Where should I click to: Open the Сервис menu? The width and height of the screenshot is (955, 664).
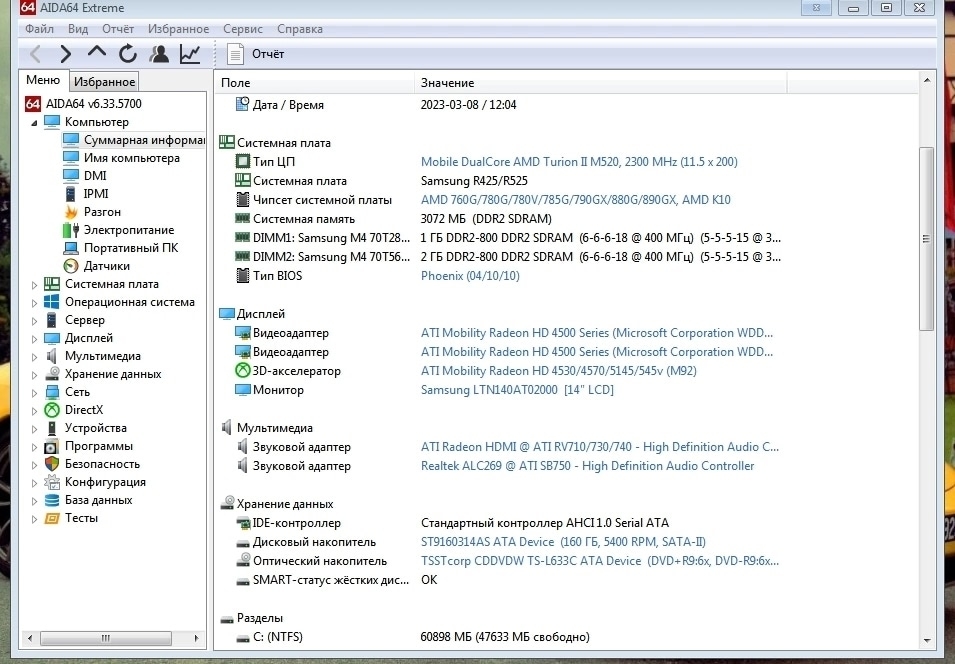click(243, 30)
